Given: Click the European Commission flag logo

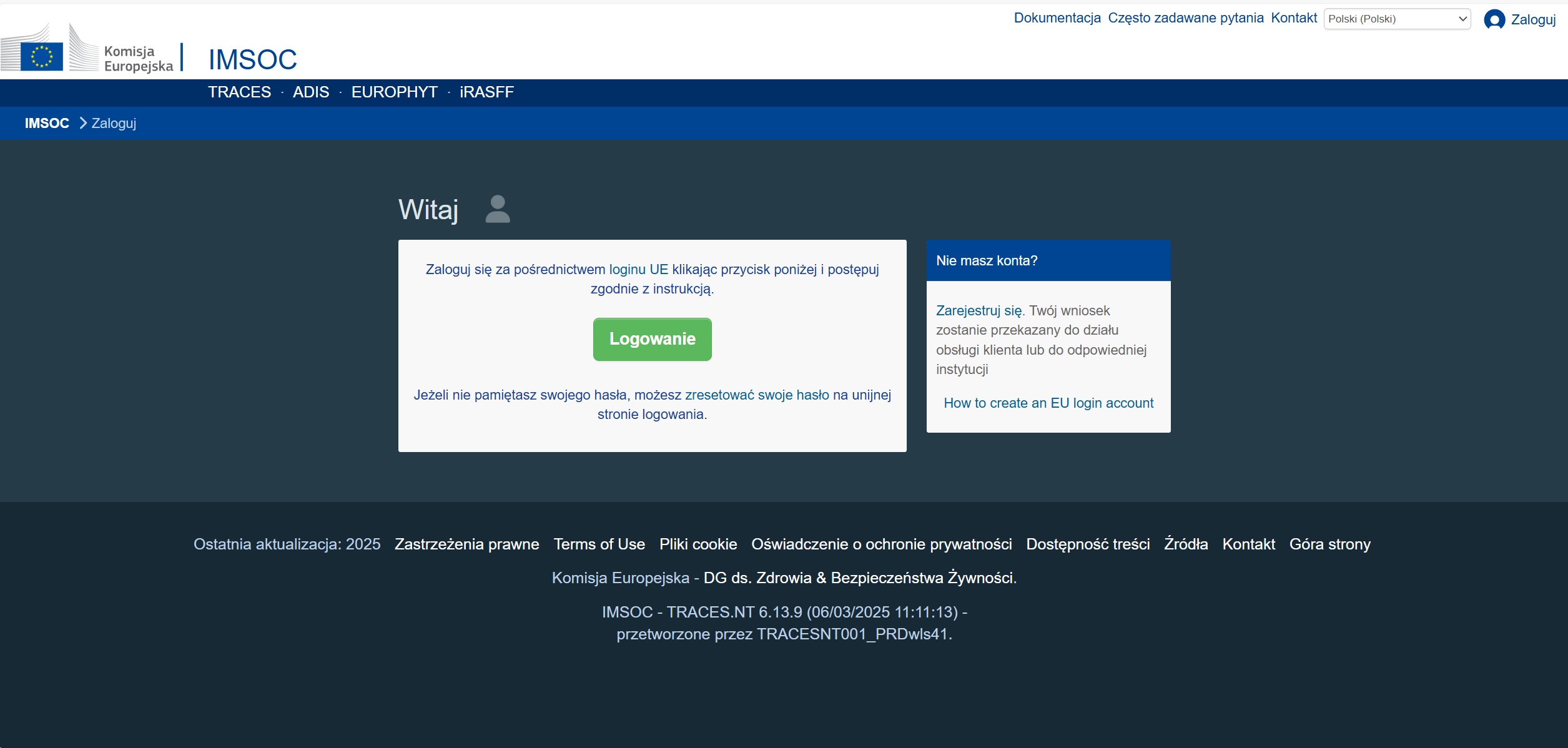Looking at the screenshot, I should (41, 56).
